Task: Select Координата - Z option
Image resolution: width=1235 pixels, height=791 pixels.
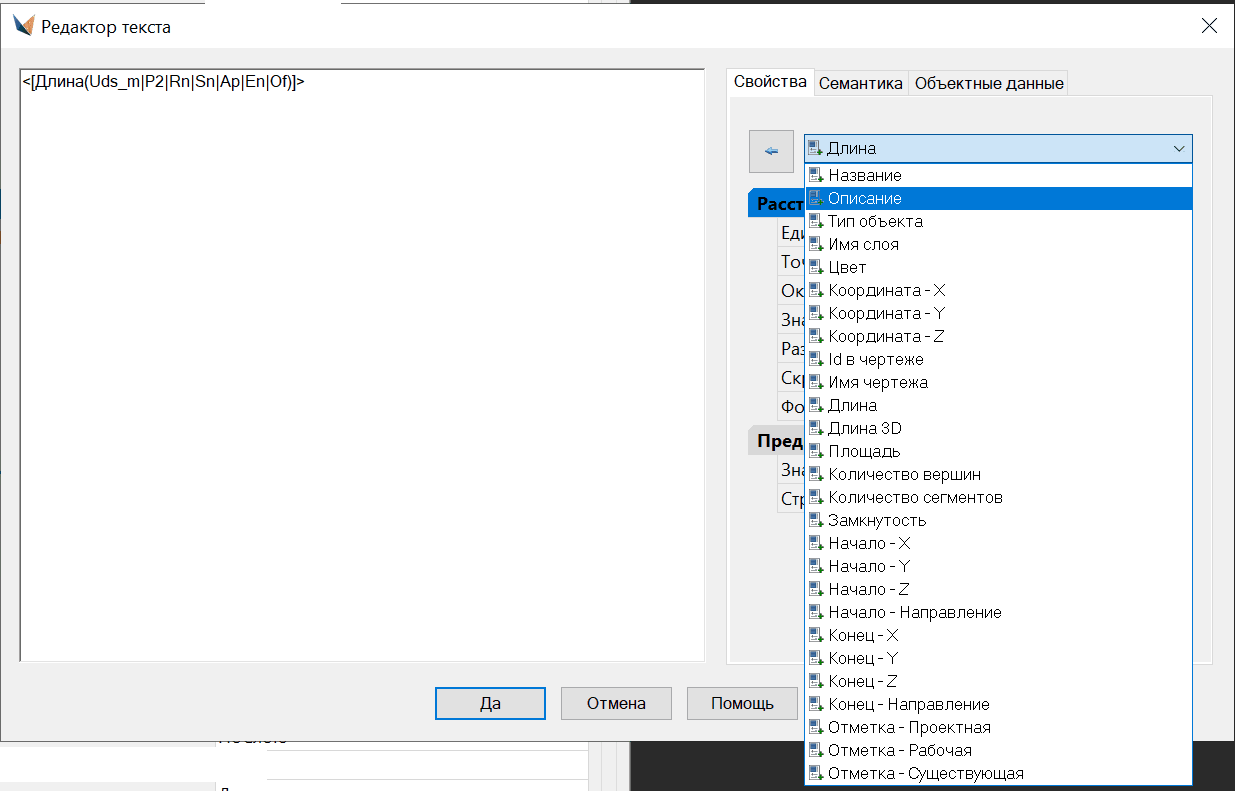Action: (x=999, y=336)
